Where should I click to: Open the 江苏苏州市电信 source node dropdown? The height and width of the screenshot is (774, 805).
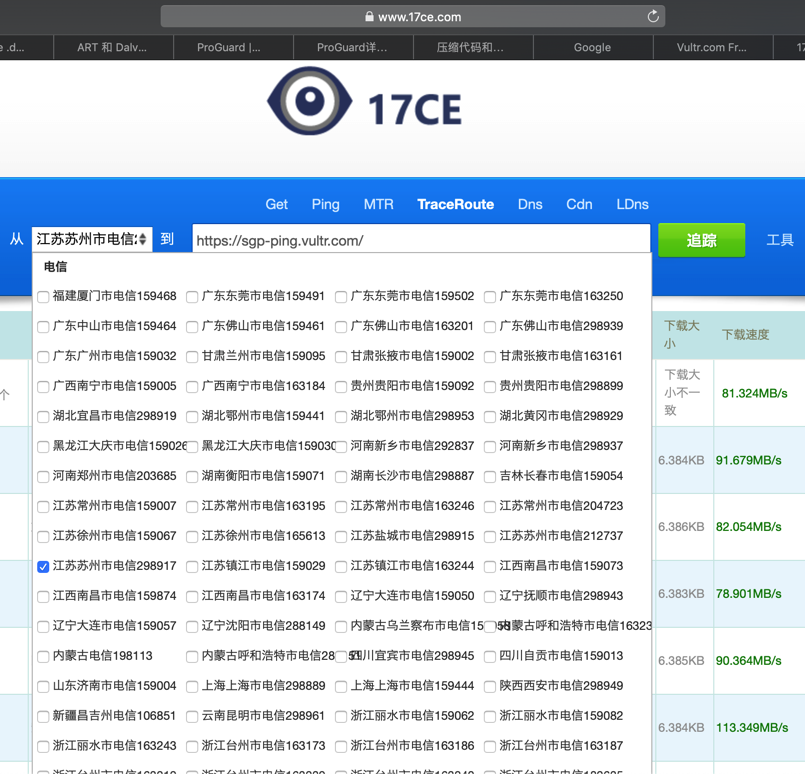click(x=92, y=239)
